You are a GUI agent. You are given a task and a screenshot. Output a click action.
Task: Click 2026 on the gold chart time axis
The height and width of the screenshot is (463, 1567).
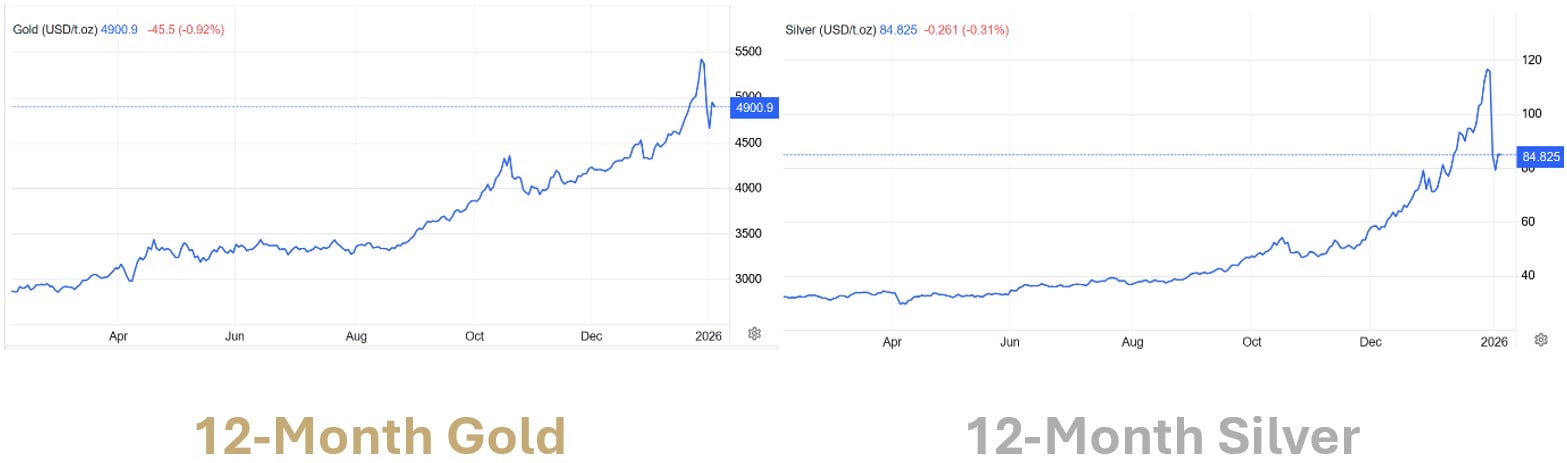[707, 337]
